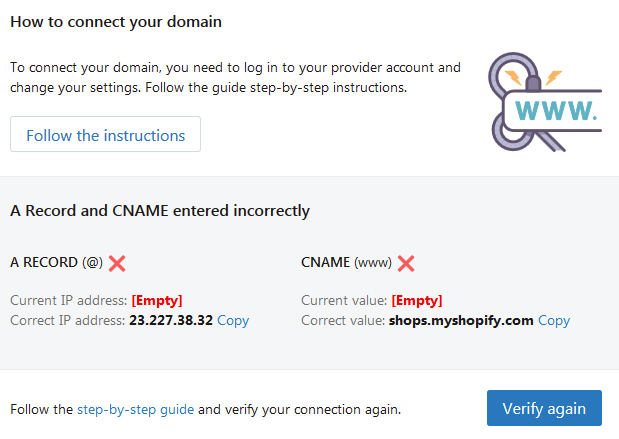Viewport: 619px width, 439px height.
Task: Click the www domain plug illustration
Action: 545,102
